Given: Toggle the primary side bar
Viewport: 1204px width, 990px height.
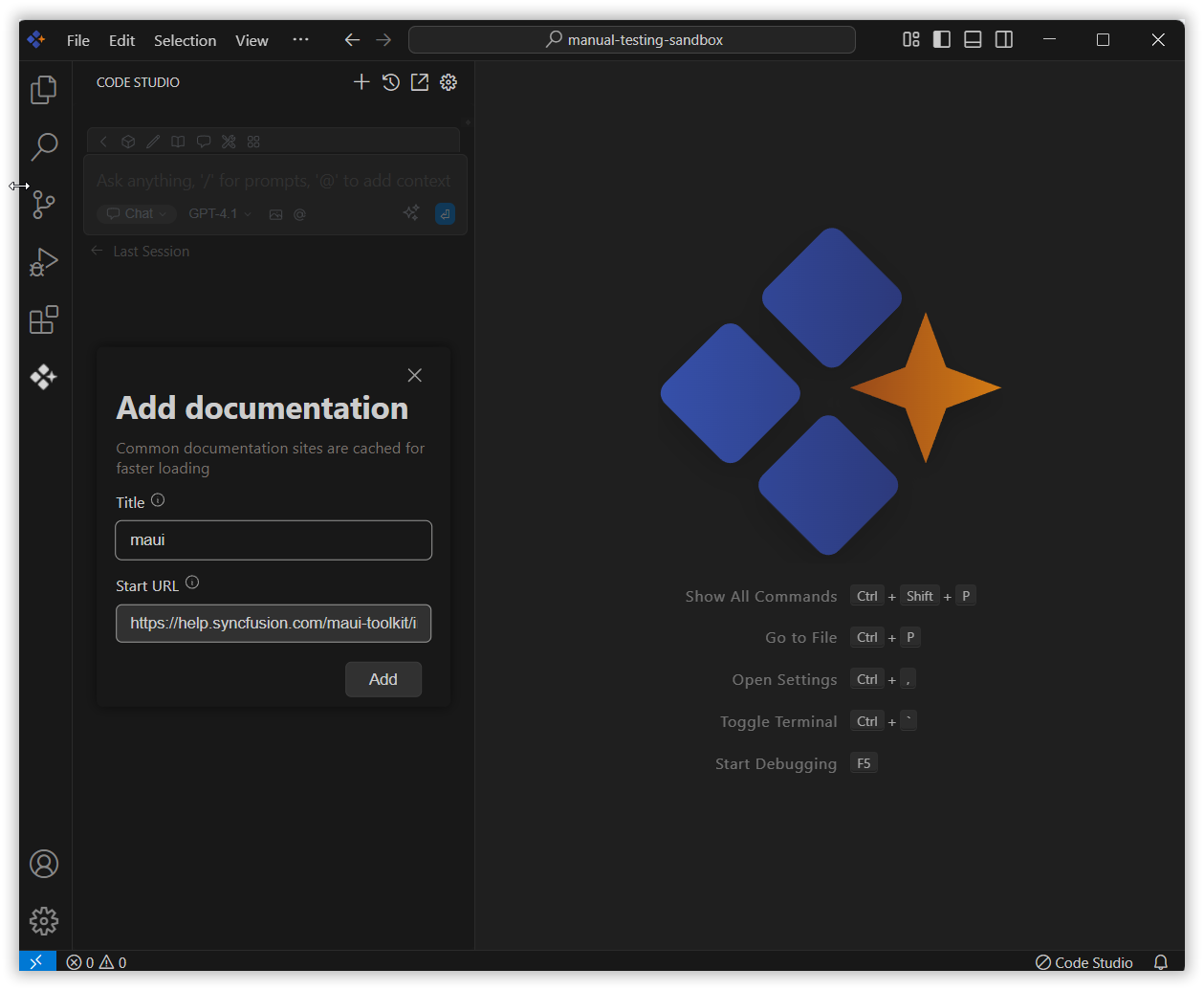Looking at the screenshot, I should click(x=942, y=39).
